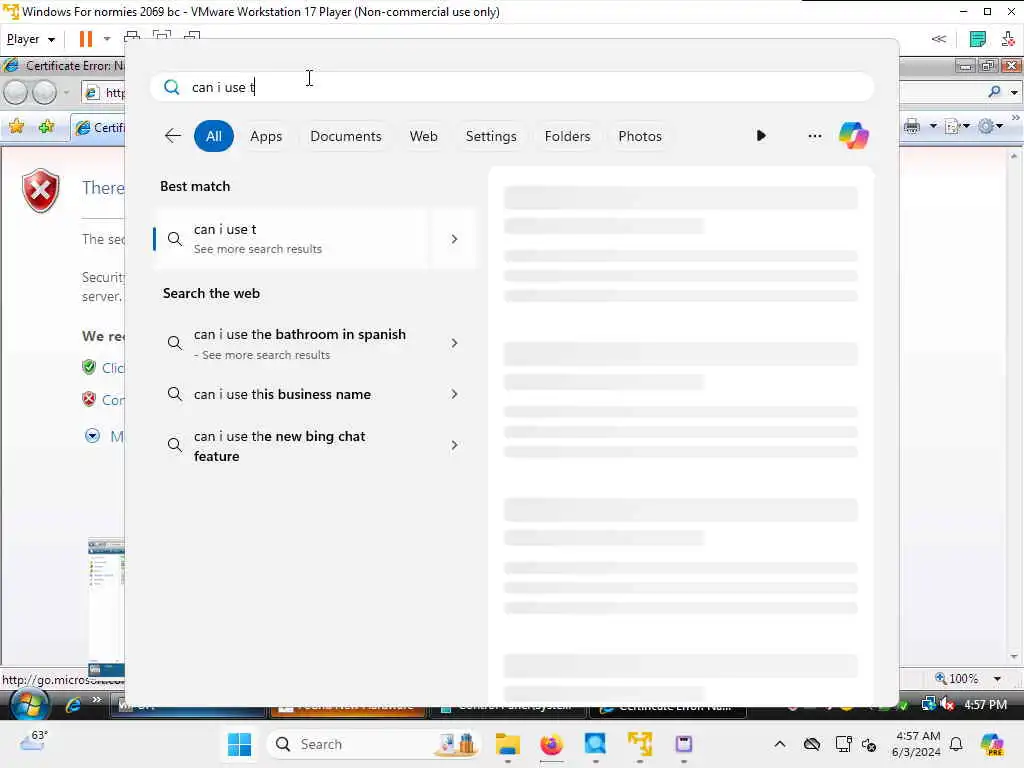
Task: Click IE add to favorites icon
Action: 46,127
